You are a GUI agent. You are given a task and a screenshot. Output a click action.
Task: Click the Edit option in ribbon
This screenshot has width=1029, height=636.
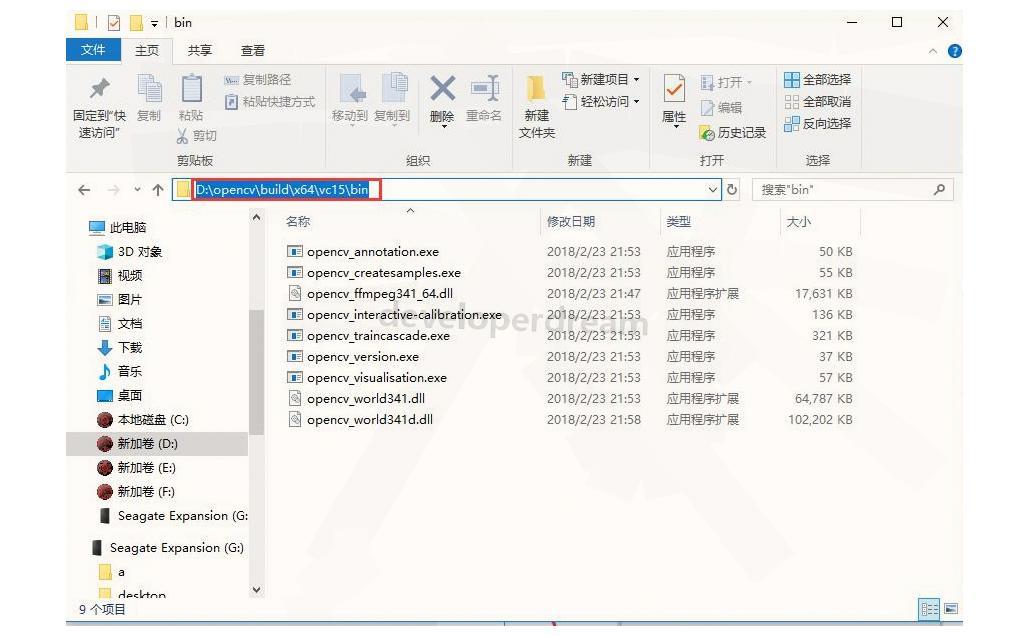pos(721,108)
